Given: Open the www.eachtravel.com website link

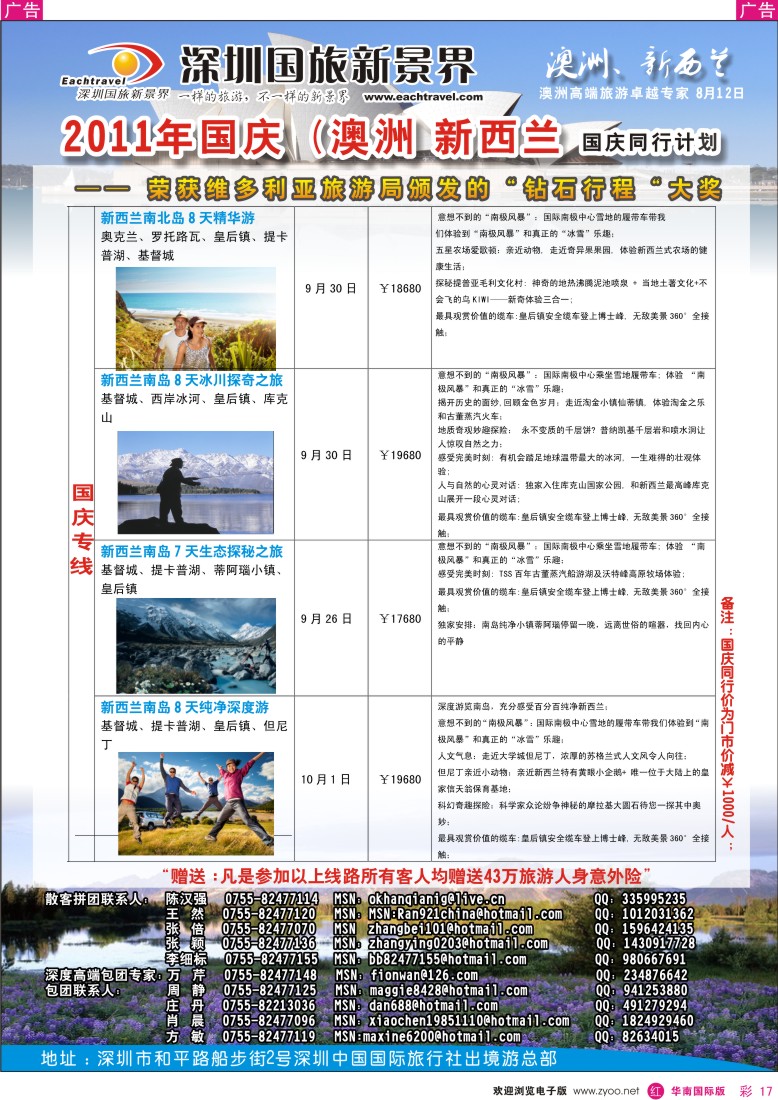Looking at the screenshot, I should (x=423, y=97).
